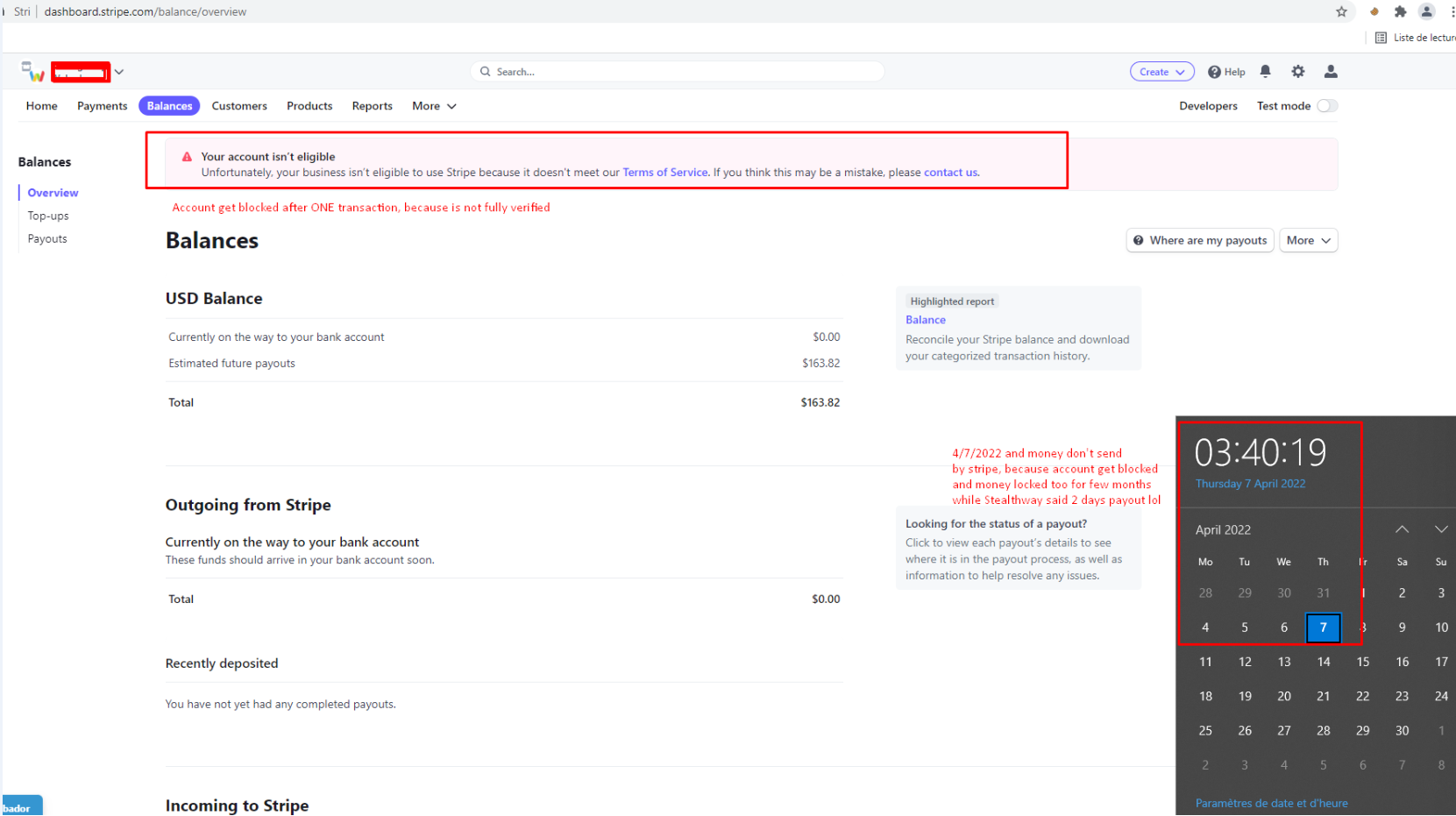Screen dimensions: 1456x816
Task: Go to the Products tab
Action: [309, 106]
